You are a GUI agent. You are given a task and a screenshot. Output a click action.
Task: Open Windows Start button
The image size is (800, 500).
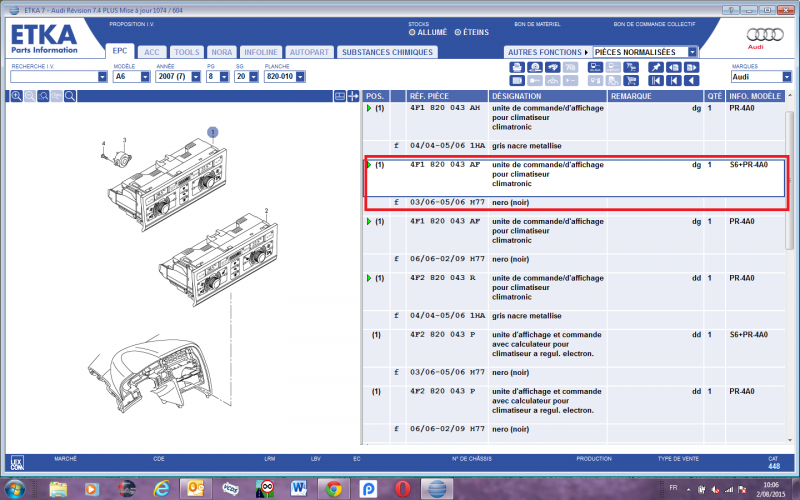pyautogui.click(x=14, y=489)
